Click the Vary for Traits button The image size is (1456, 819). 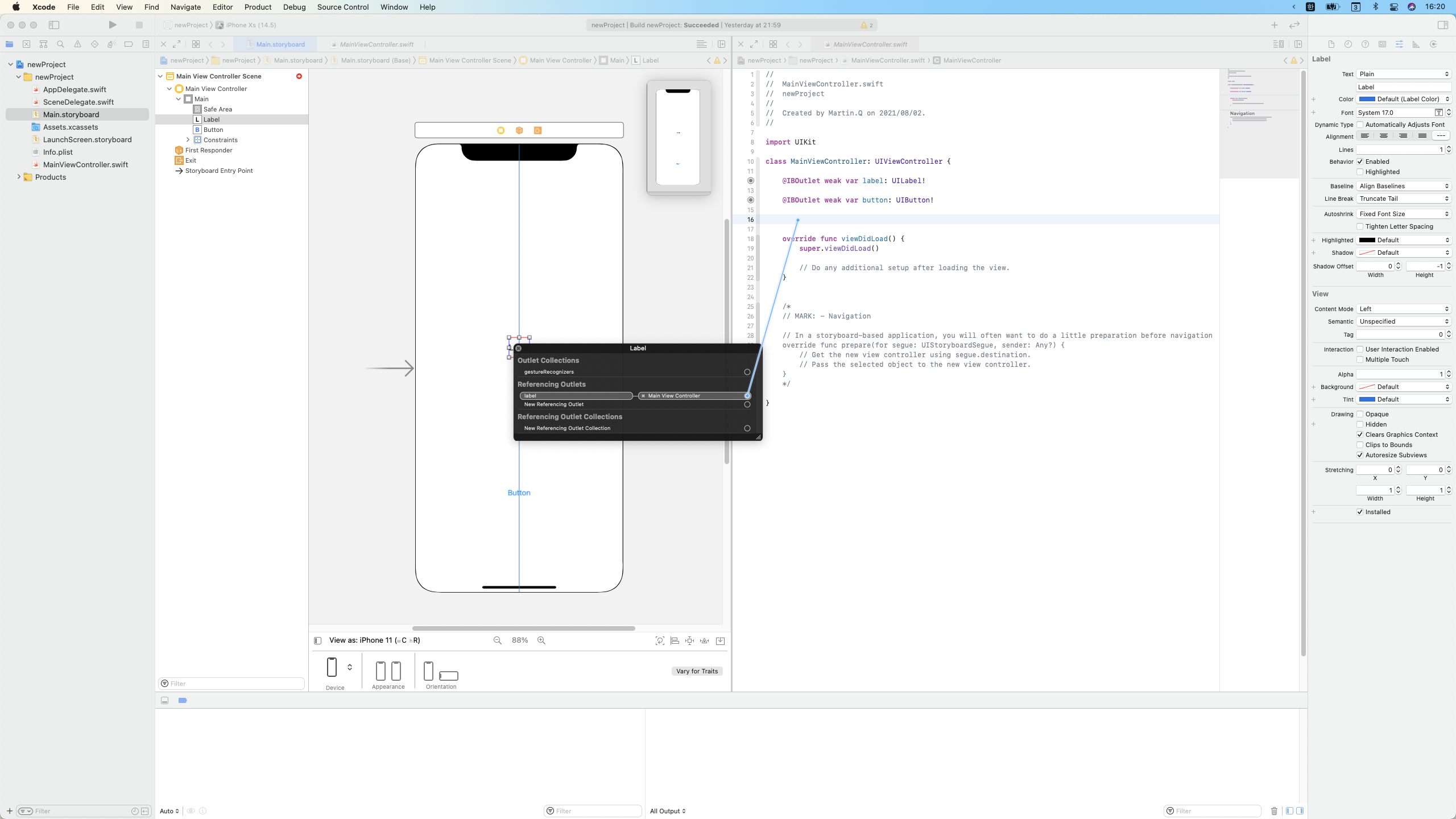click(x=697, y=671)
